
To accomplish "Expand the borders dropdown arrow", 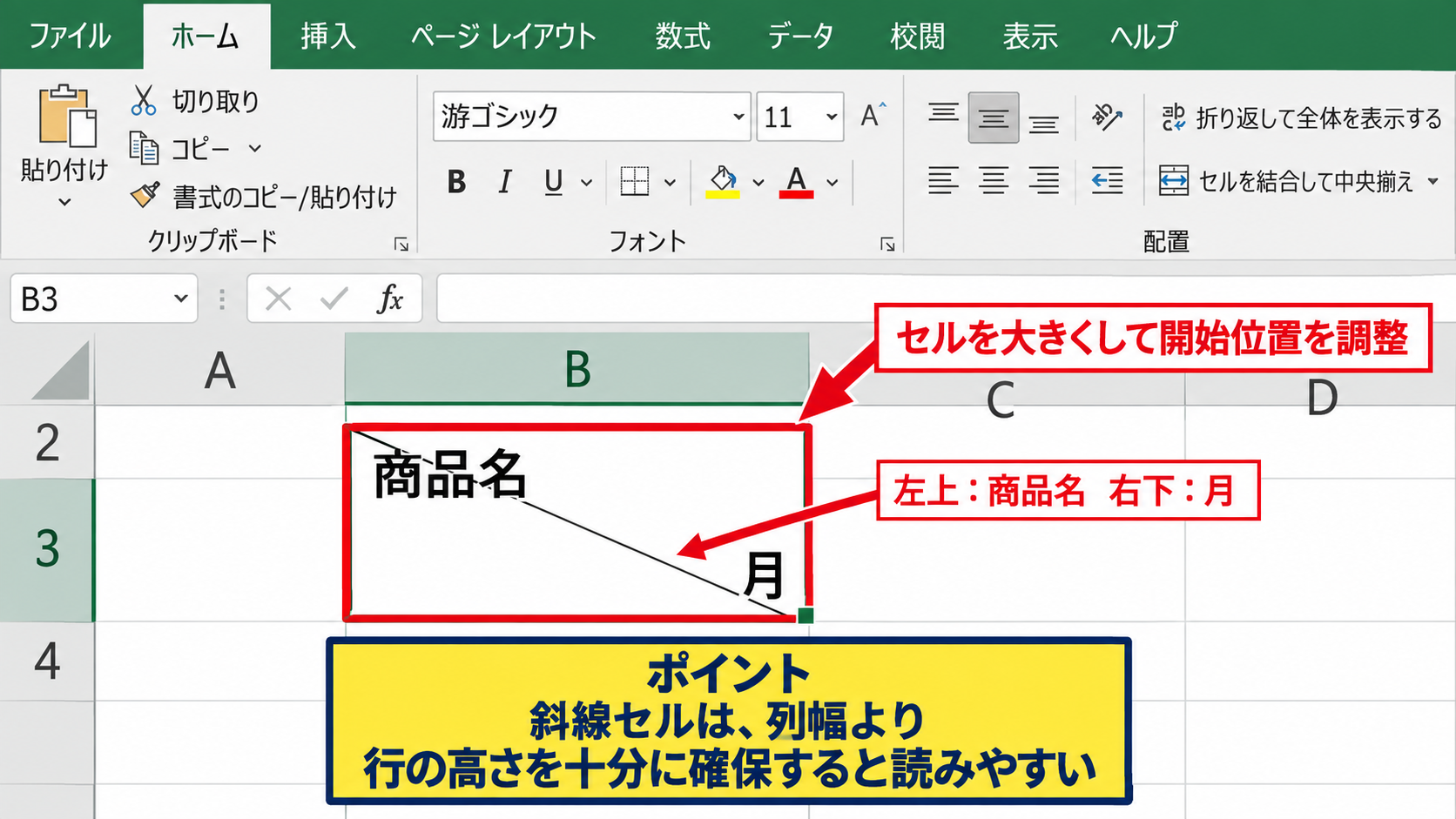I will pos(670,183).
